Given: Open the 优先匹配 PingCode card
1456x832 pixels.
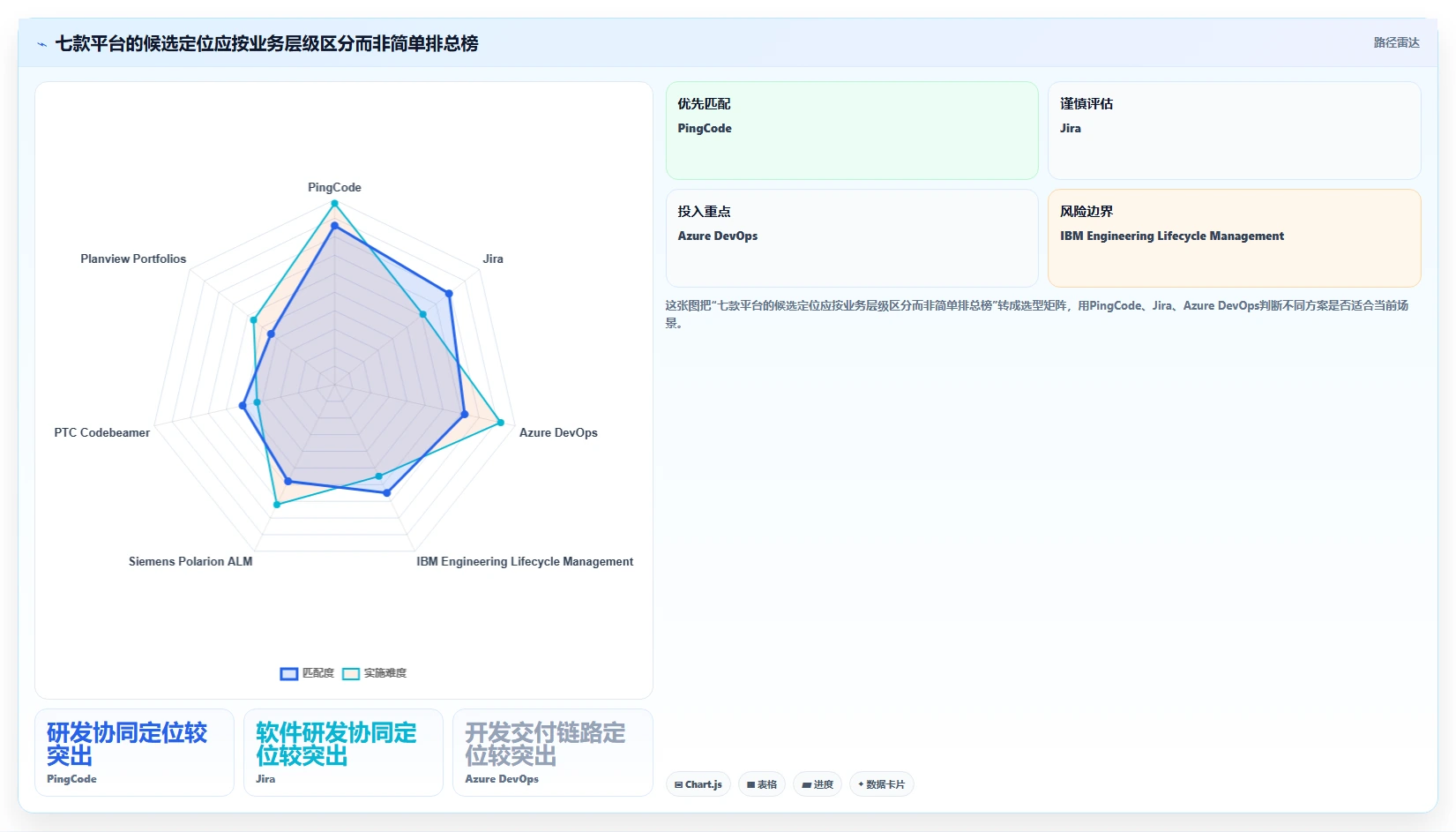Looking at the screenshot, I should tap(852, 131).
